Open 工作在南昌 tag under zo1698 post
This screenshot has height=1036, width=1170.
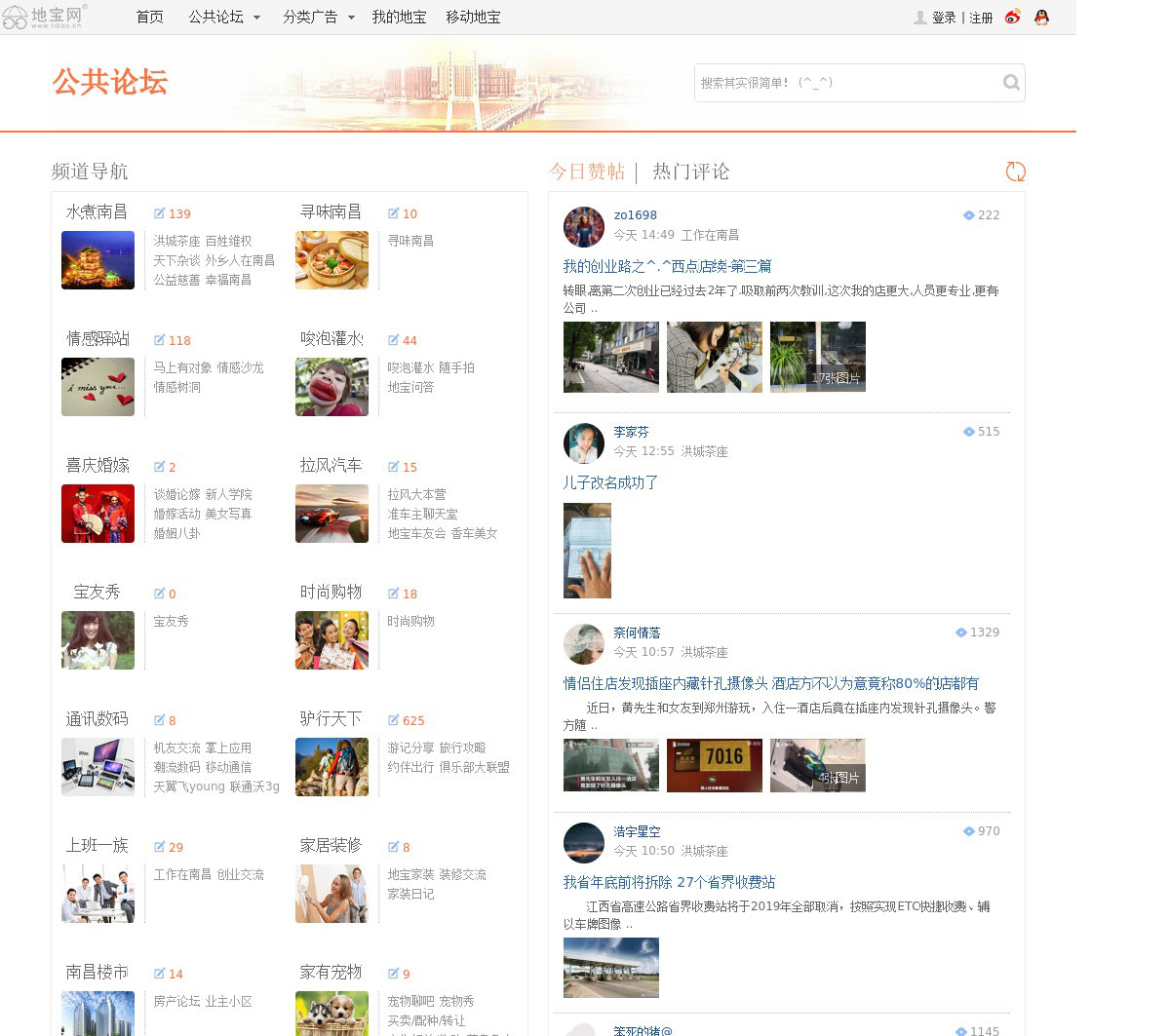pyautogui.click(x=710, y=235)
